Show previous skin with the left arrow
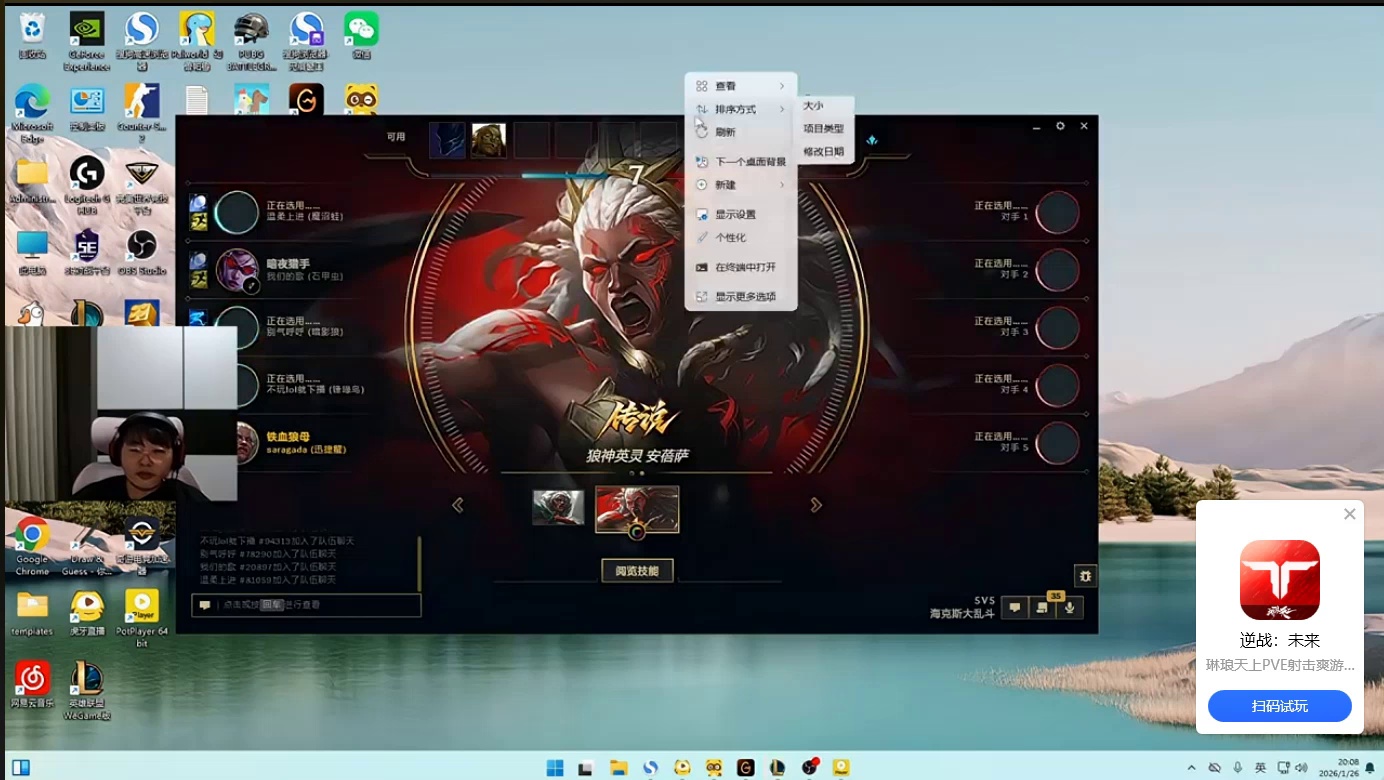 [458, 505]
